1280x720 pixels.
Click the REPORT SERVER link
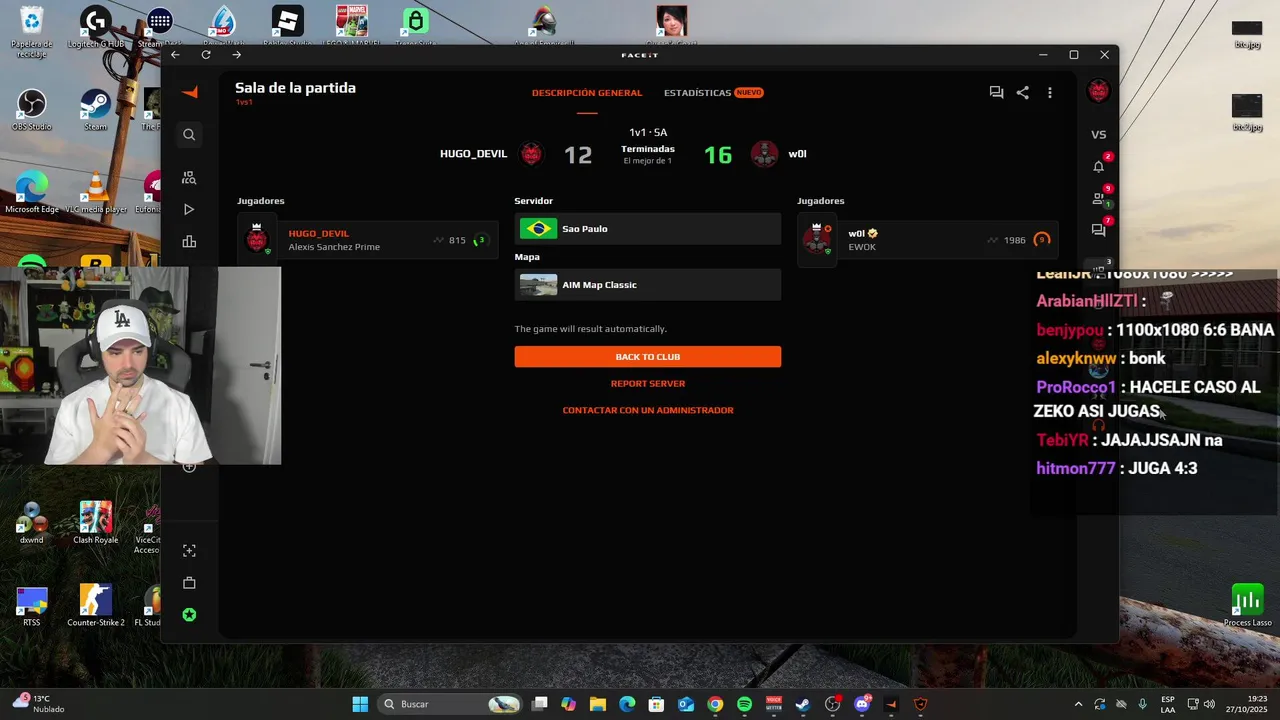648,384
